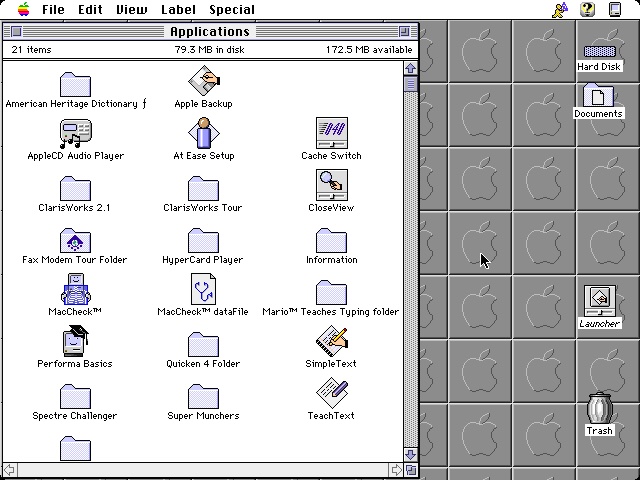The image size is (640, 480).
Task: Open the Apple menu
Action: [x=24, y=9]
